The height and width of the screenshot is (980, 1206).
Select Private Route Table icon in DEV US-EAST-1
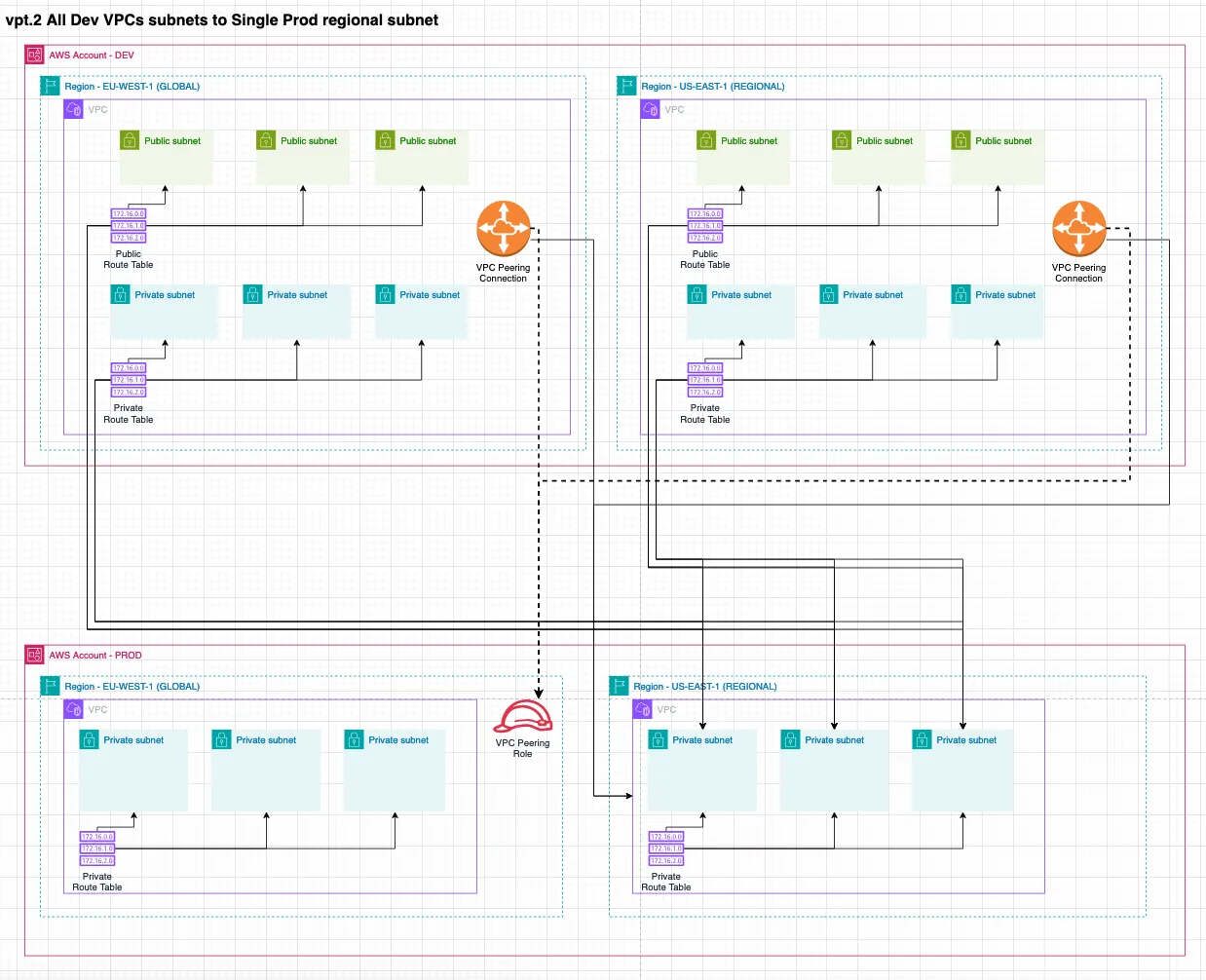705,380
